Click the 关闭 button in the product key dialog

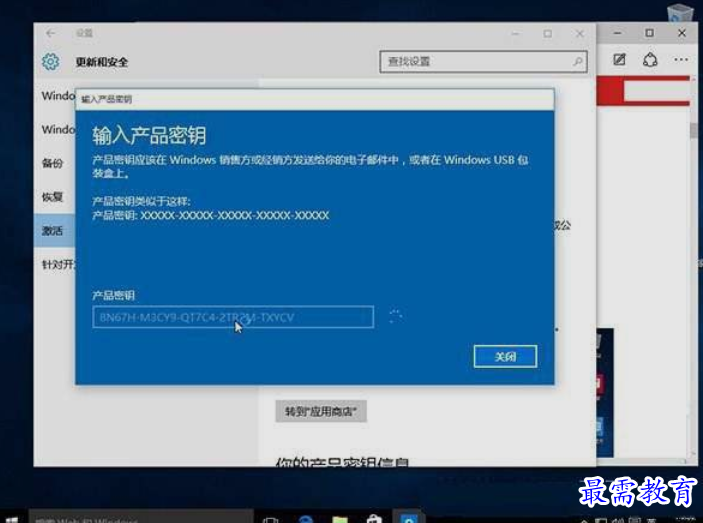click(505, 356)
